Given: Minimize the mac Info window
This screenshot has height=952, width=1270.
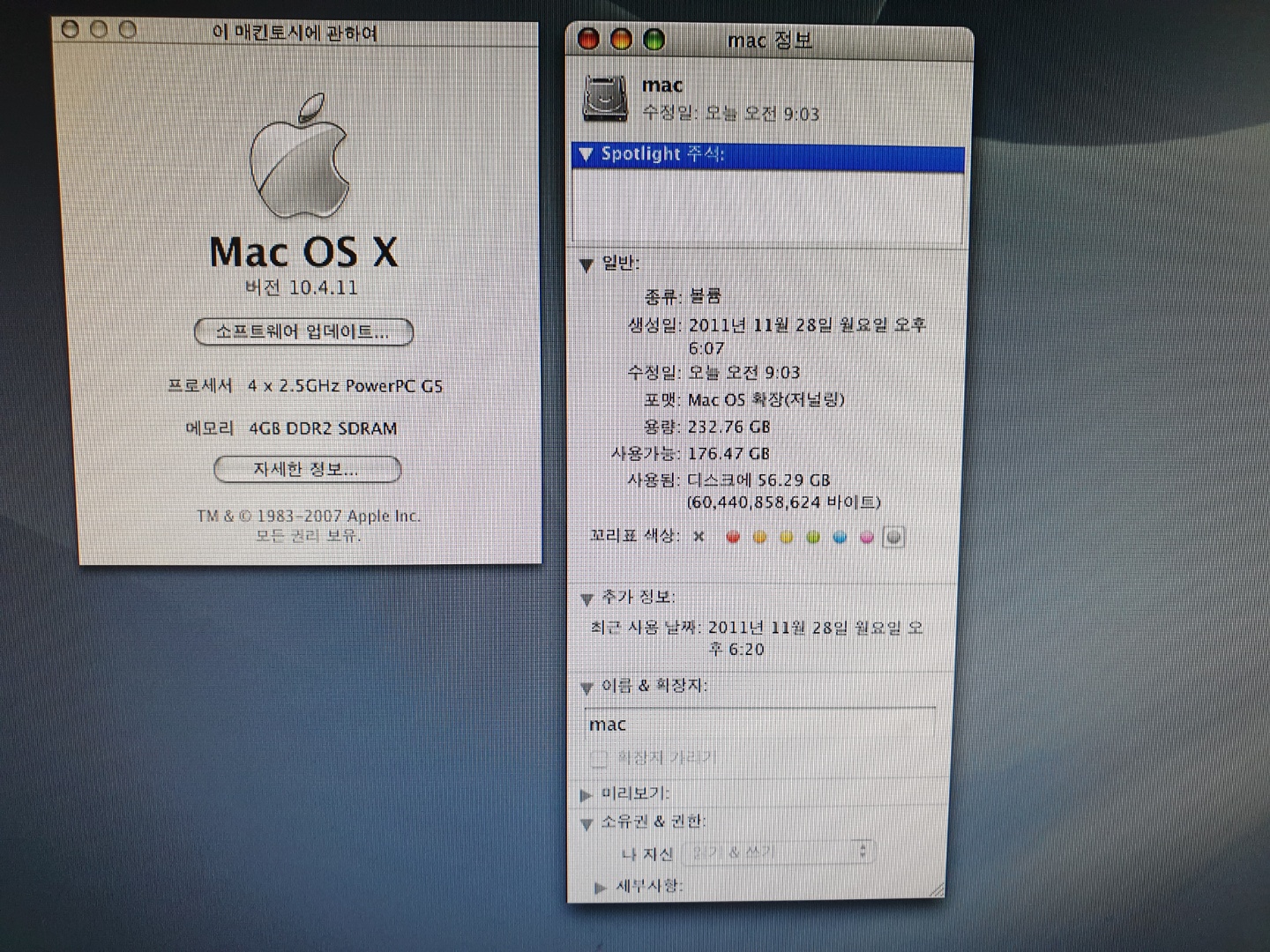Looking at the screenshot, I should click(621, 40).
